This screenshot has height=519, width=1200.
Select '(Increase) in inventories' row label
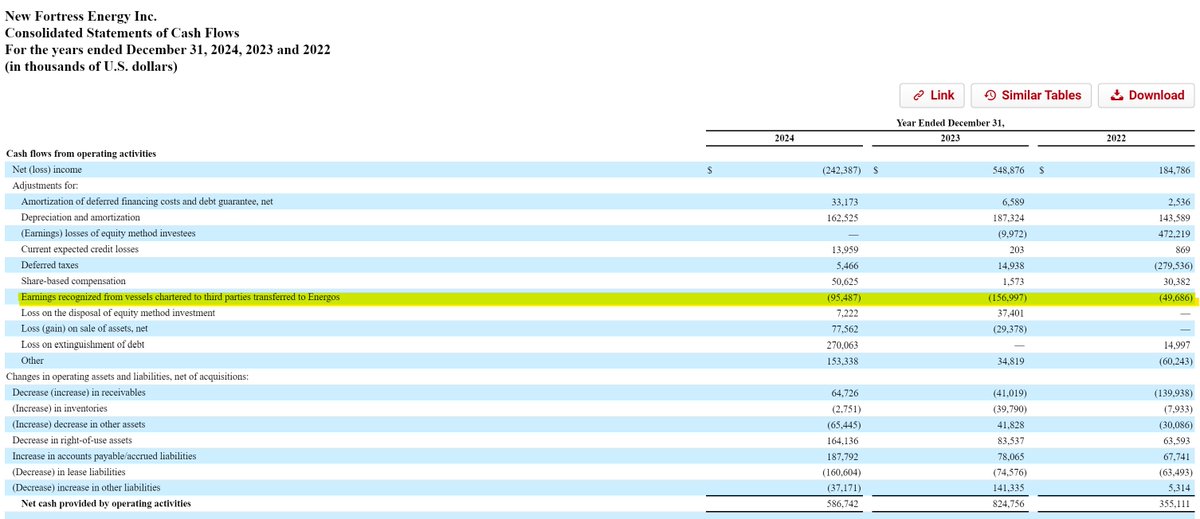pyautogui.click(x=61, y=408)
